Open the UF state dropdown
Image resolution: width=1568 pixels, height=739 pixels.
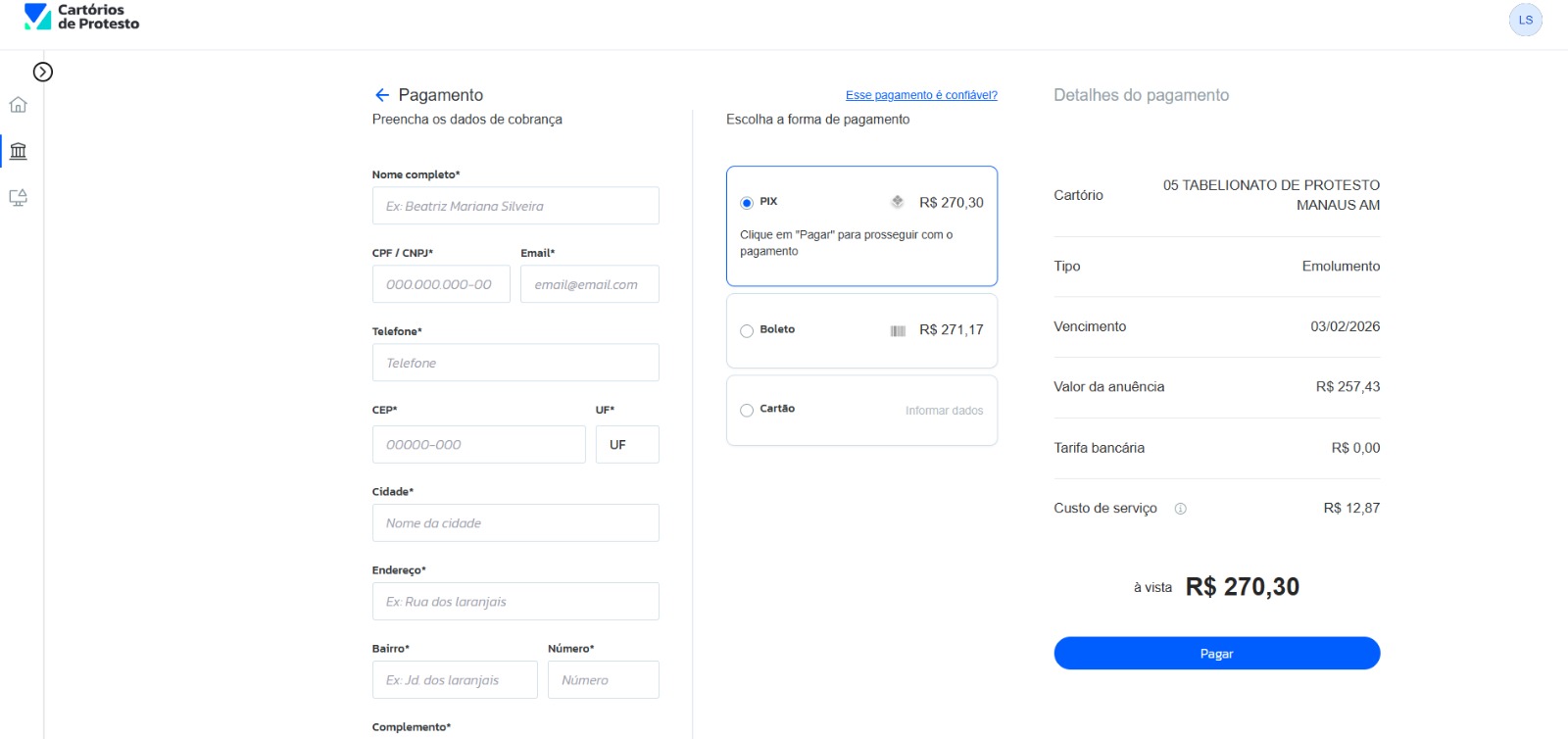627,445
